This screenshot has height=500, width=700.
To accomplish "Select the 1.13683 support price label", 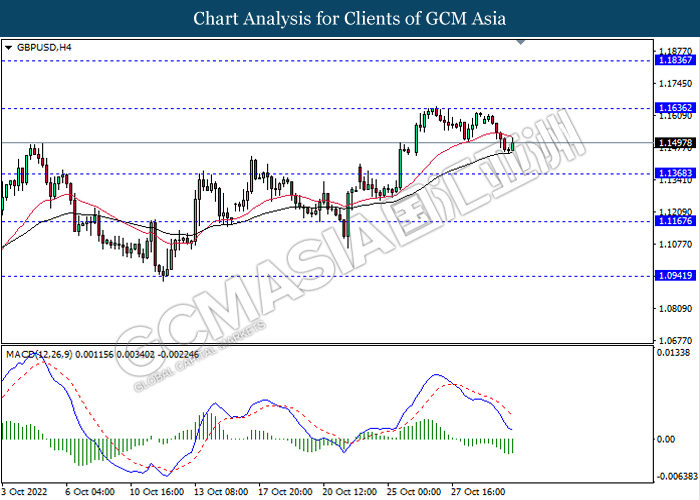I will point(675,173).
